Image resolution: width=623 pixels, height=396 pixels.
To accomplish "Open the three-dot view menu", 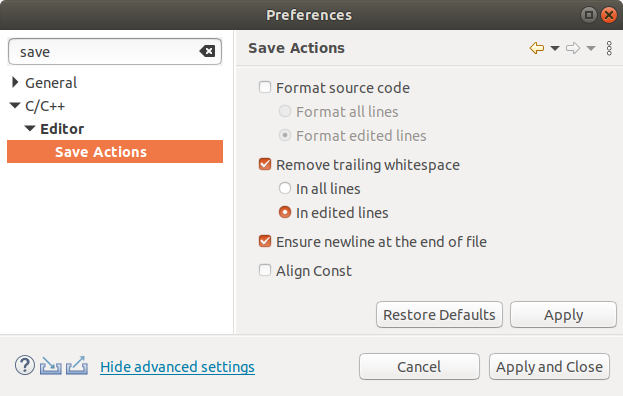I will pos(609,48).
